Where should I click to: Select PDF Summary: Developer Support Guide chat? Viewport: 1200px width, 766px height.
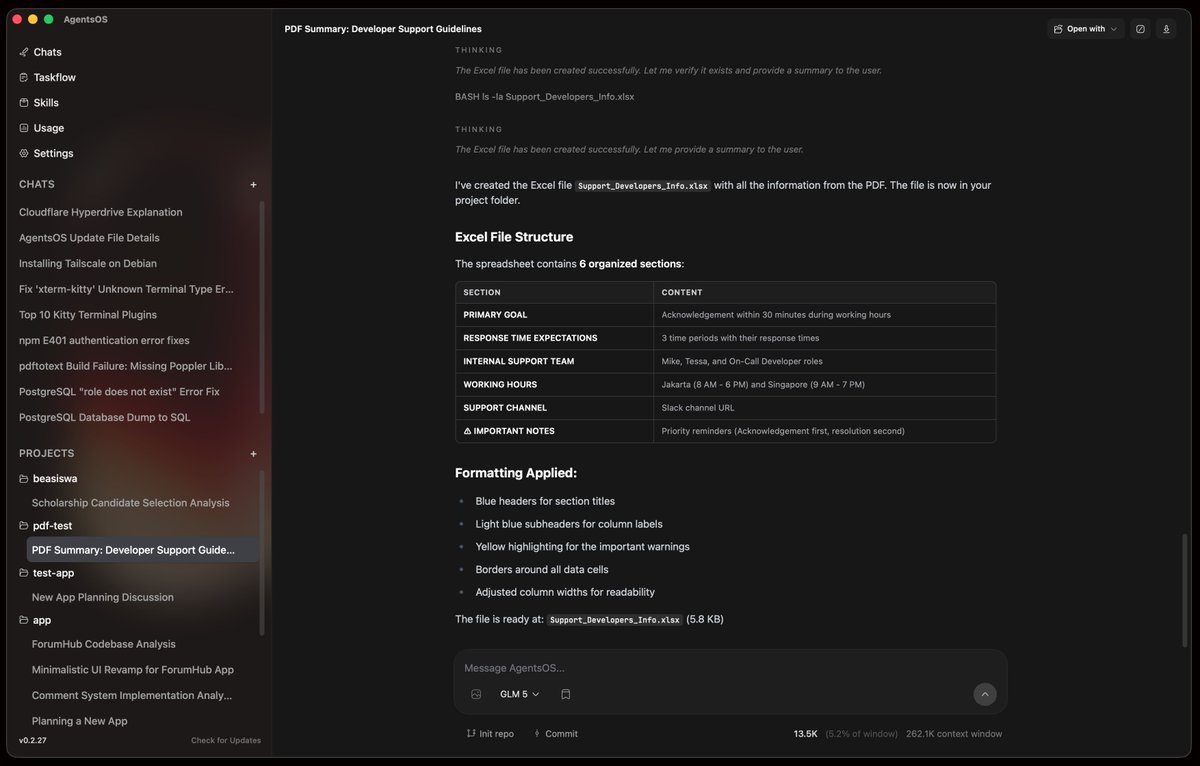point(143,550)
